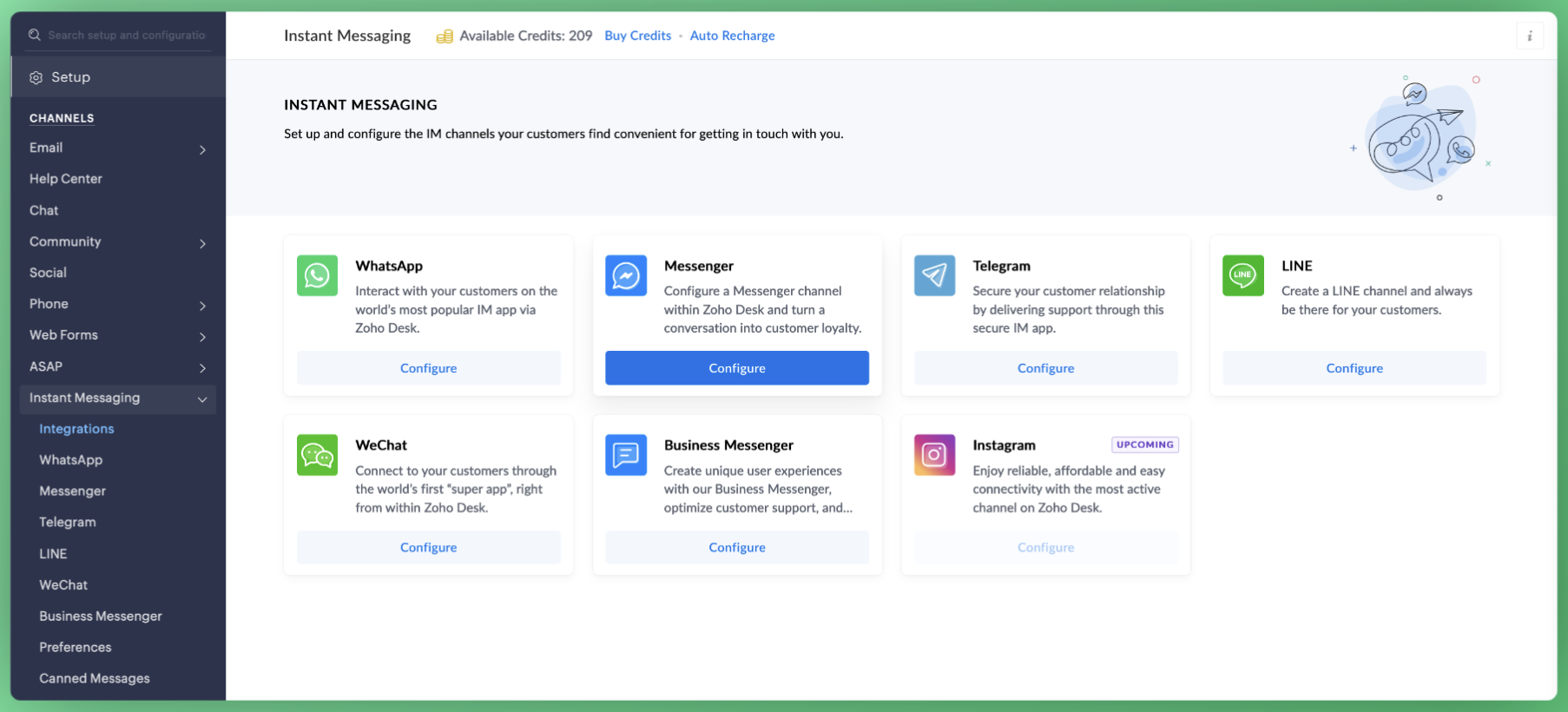This screenshot has width=1568, height=712.
Task: Click the Business Messenger chat icon
Action: tap(626, 455)
